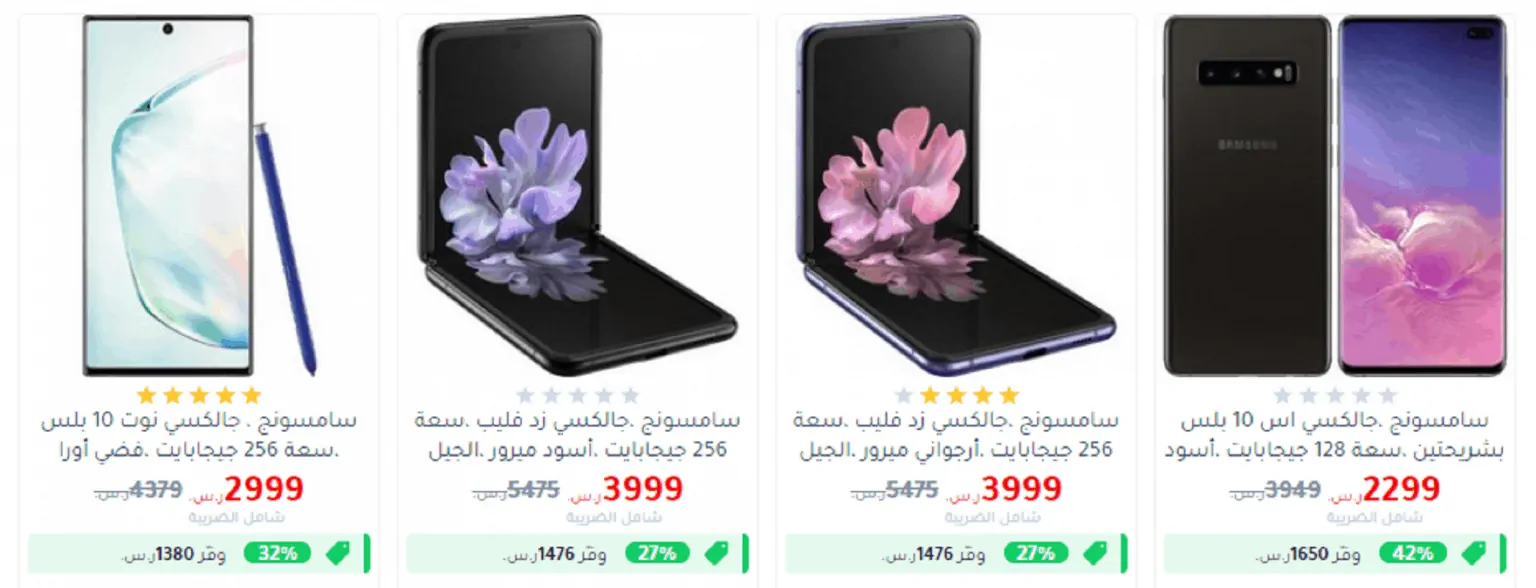The height and width of the screenshot is (588, 1536).
Task: Click Galaxy S10 Plus 128GB title link
Action: pyautogui.click(x=1334, y=435)
